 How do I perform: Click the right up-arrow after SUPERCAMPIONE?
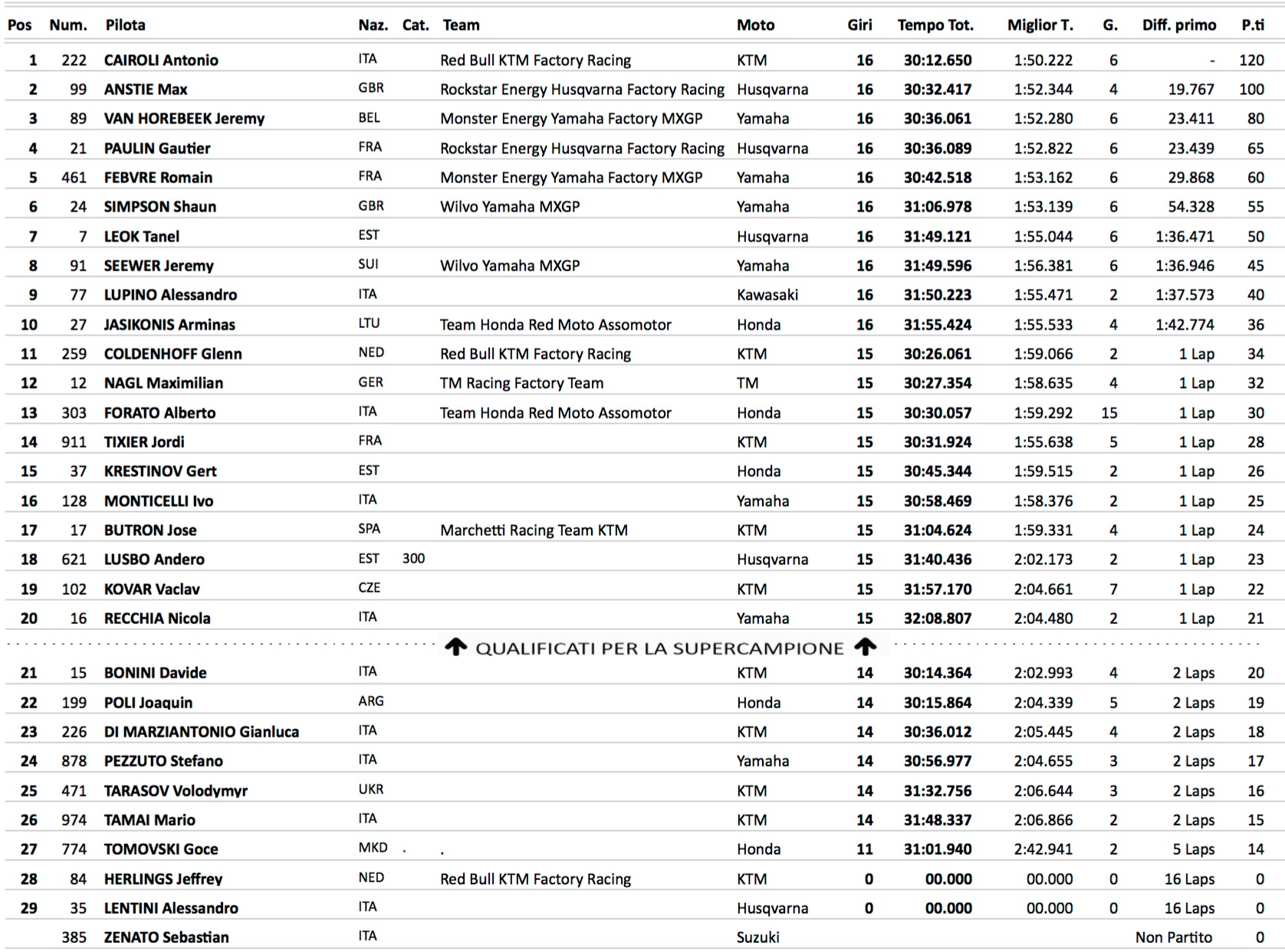coord(866,648)
